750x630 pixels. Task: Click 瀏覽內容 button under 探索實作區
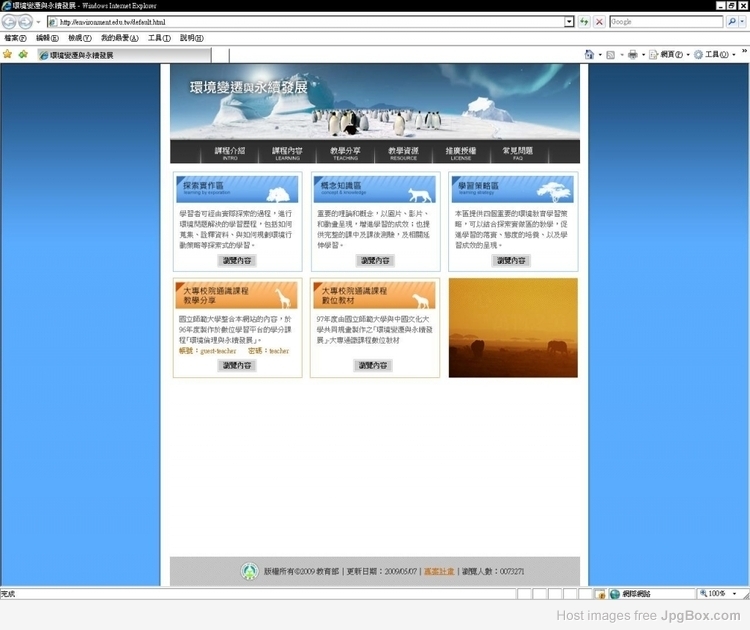click(237, 260)
